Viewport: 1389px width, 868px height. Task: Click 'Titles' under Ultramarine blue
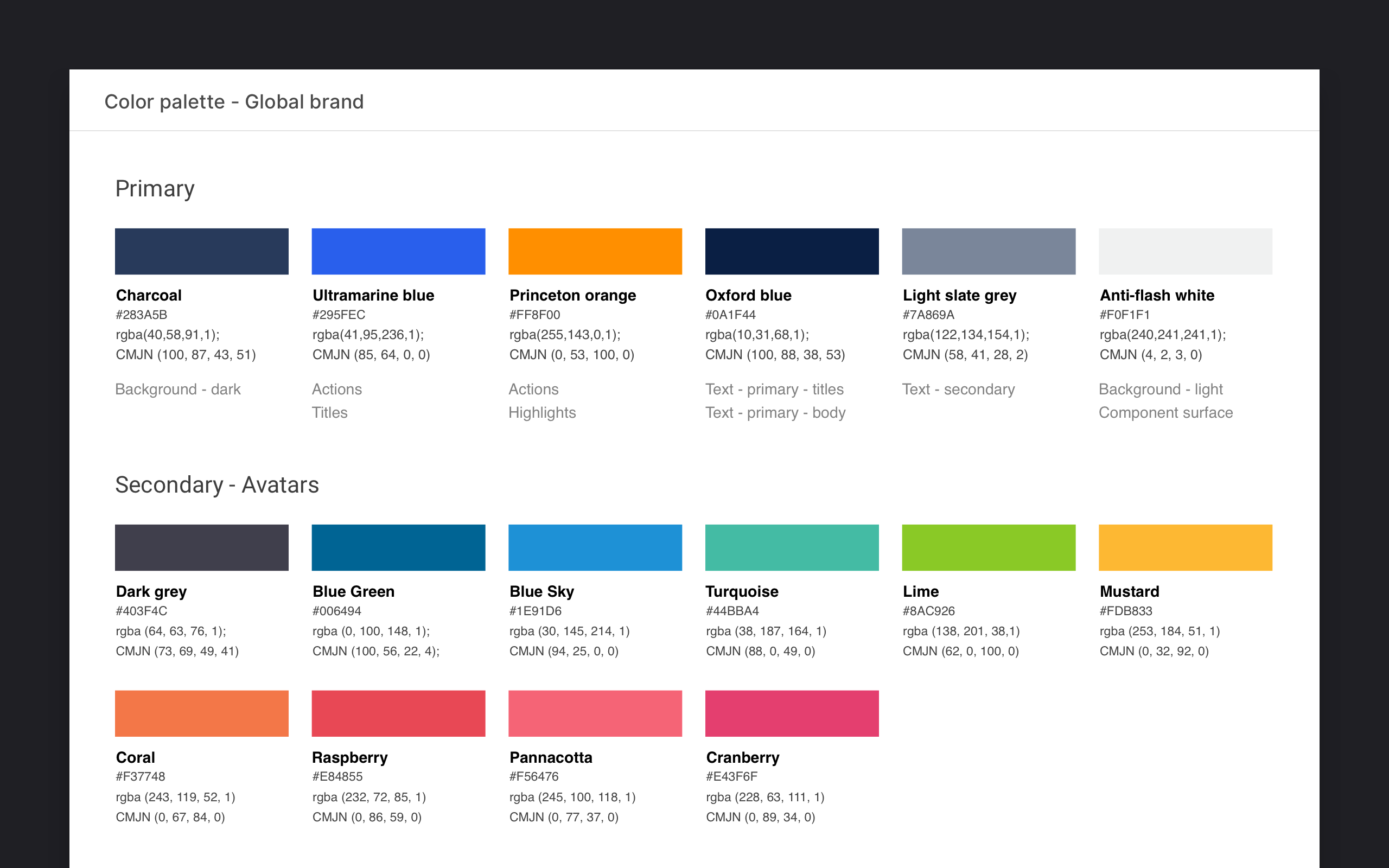click(x=329, y=413)
